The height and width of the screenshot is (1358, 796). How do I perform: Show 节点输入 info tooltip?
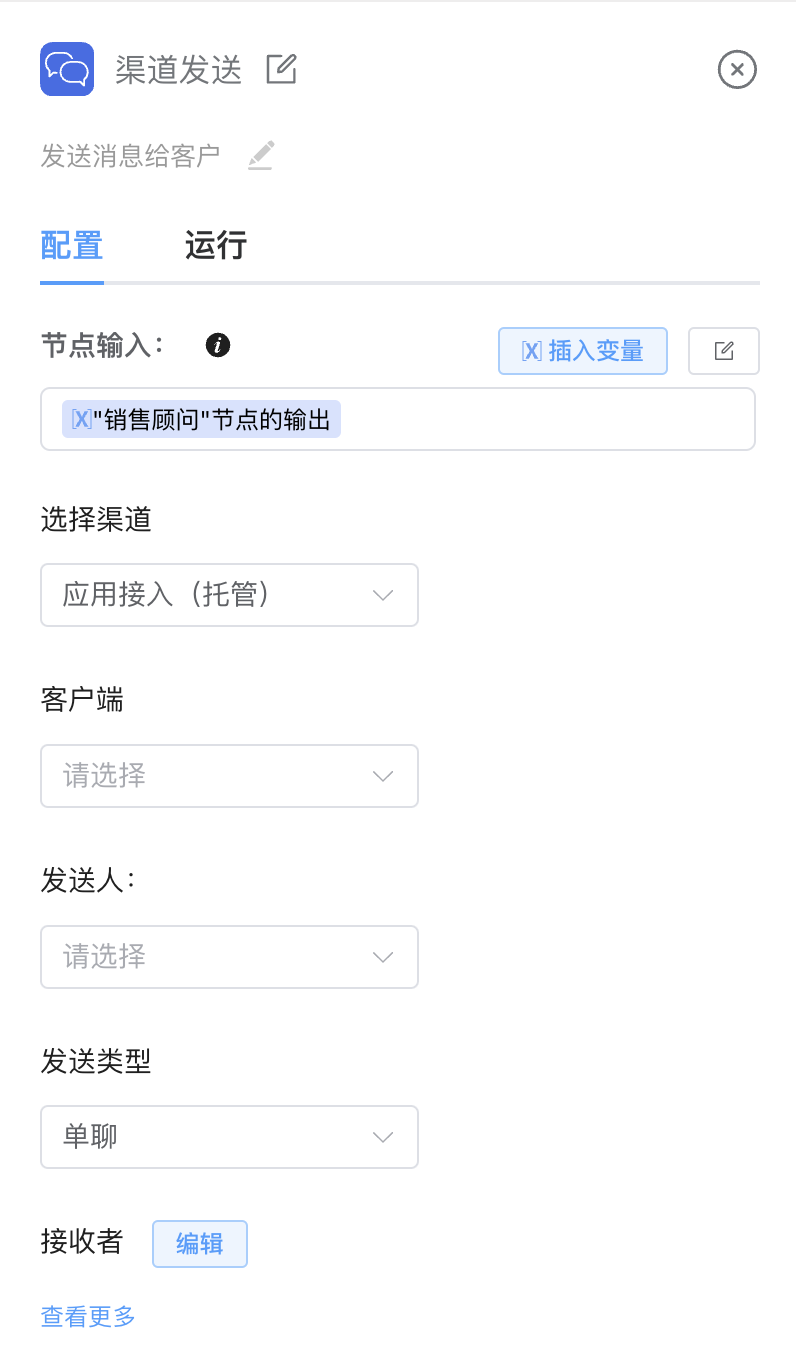(x=218, y=346)
